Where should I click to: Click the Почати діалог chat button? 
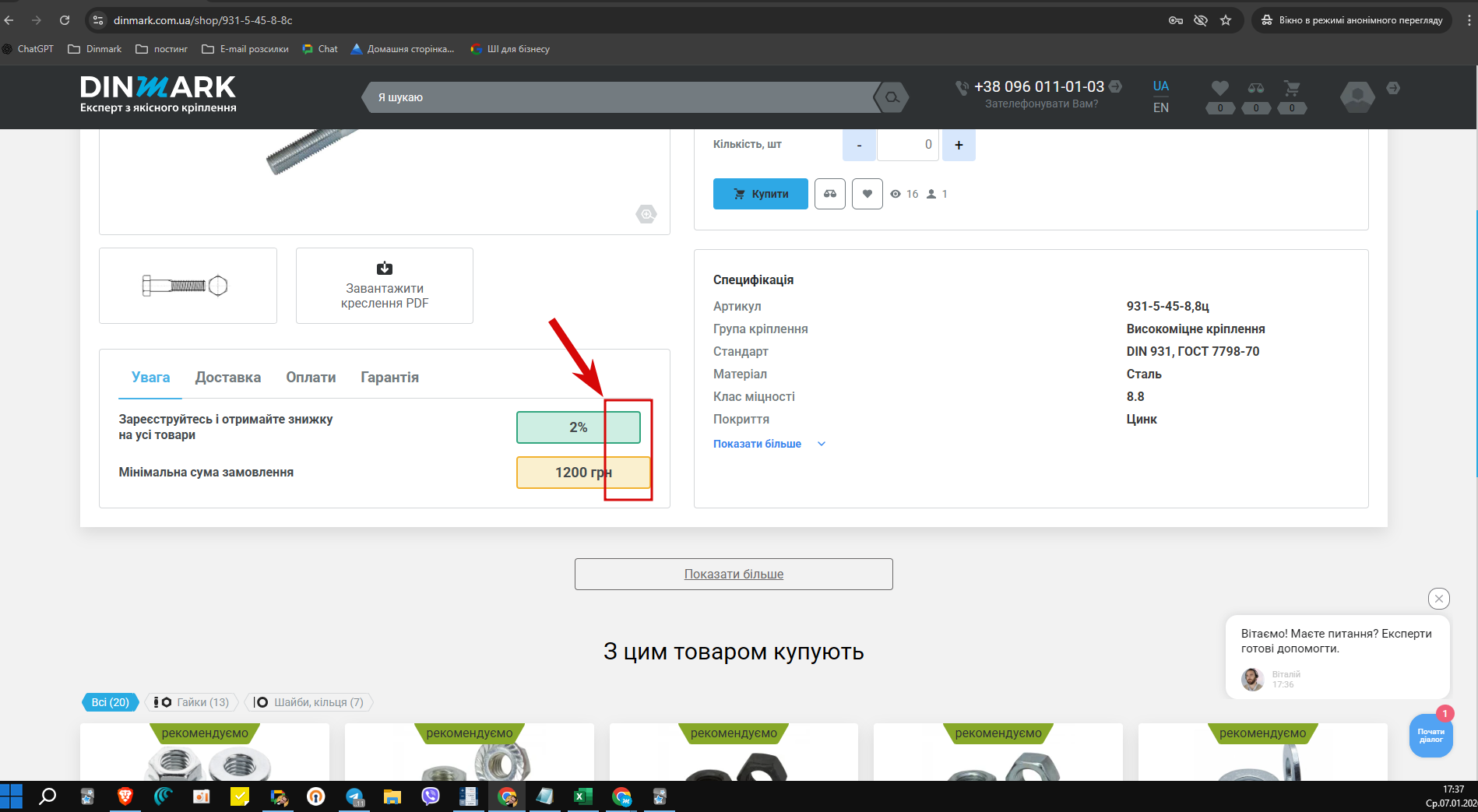click(x=1431, y=736)
